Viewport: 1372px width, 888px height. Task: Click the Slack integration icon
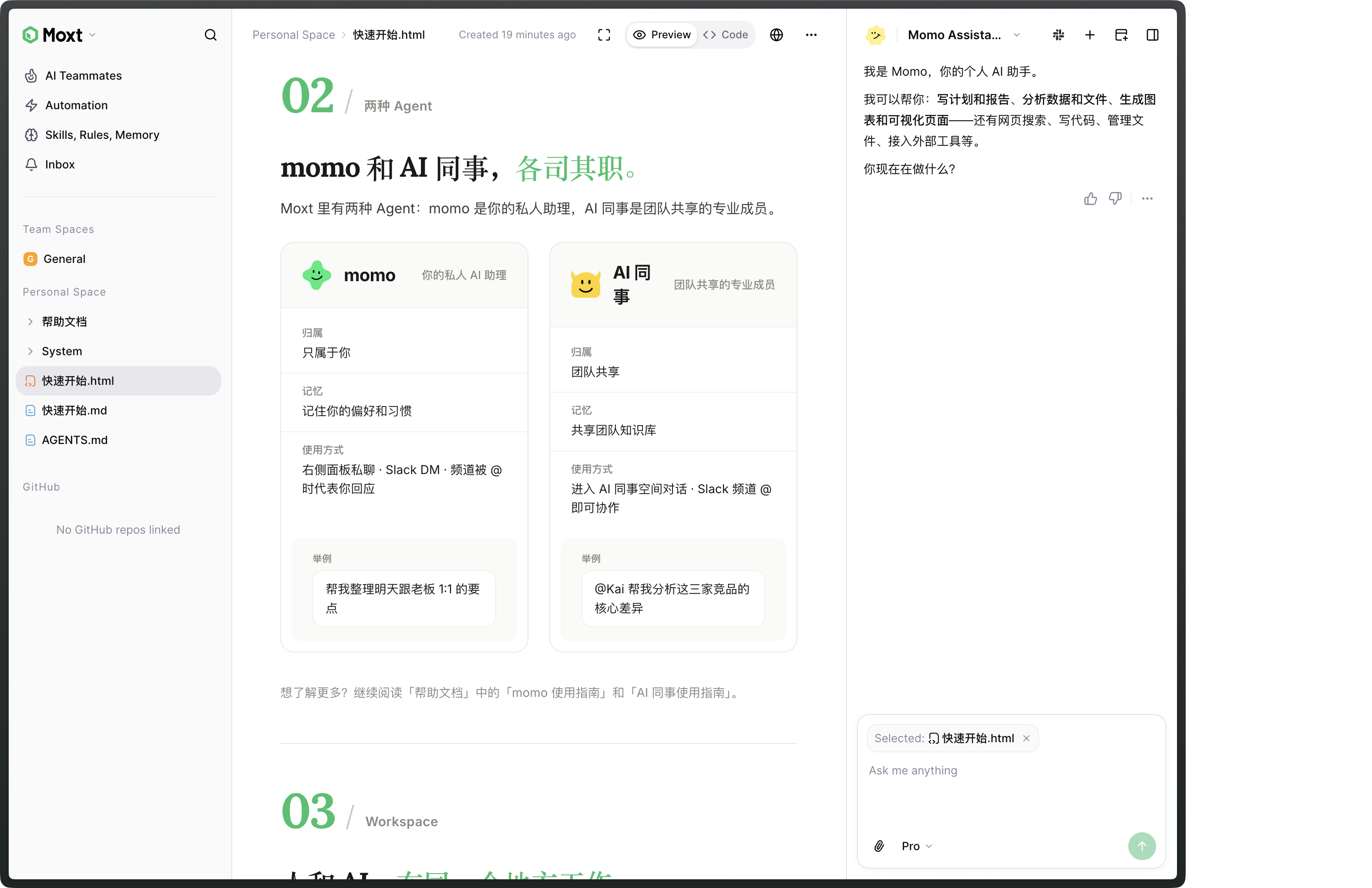(x=1058, y=35)
